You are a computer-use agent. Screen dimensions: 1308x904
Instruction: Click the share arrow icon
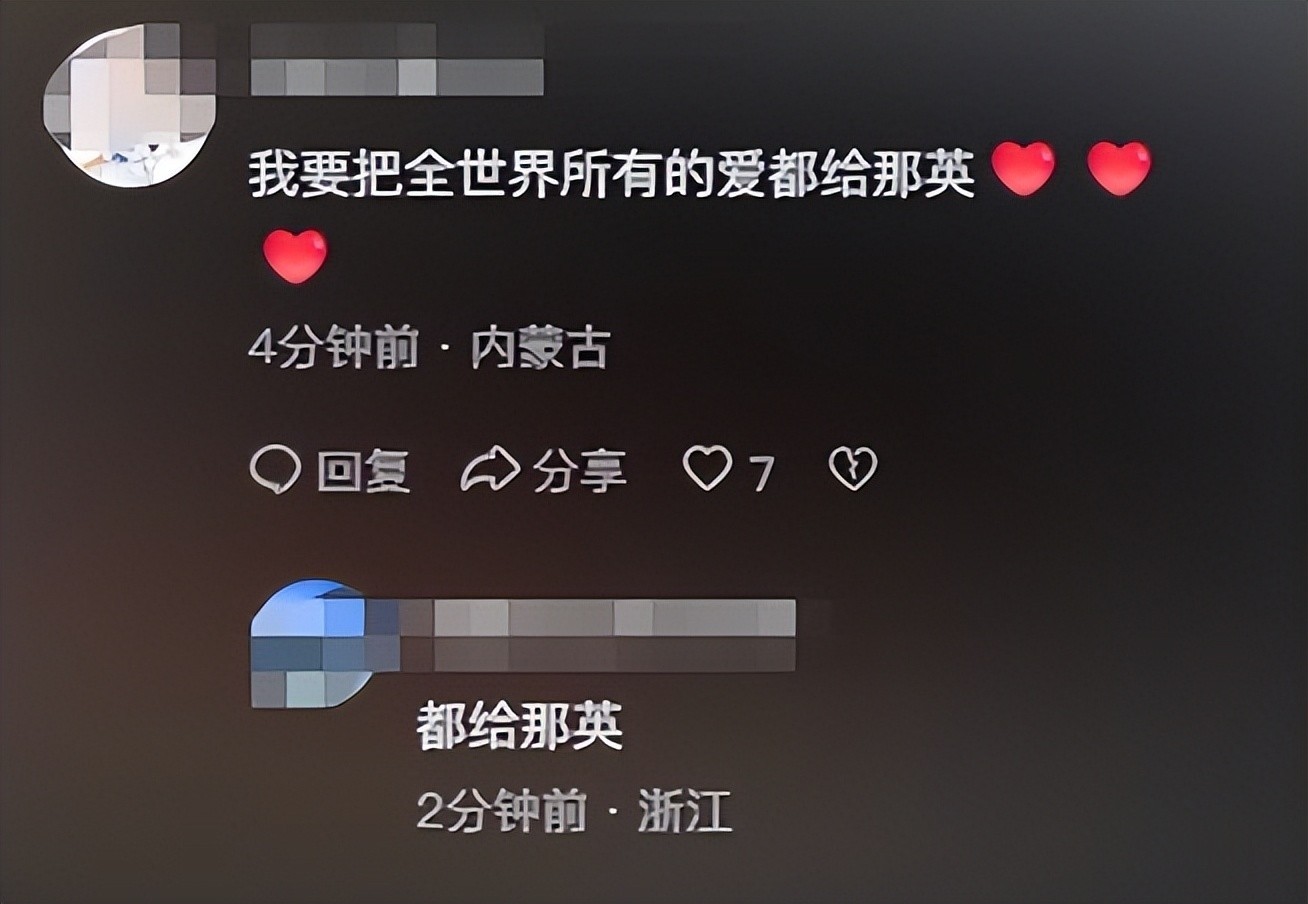[490, 469]
